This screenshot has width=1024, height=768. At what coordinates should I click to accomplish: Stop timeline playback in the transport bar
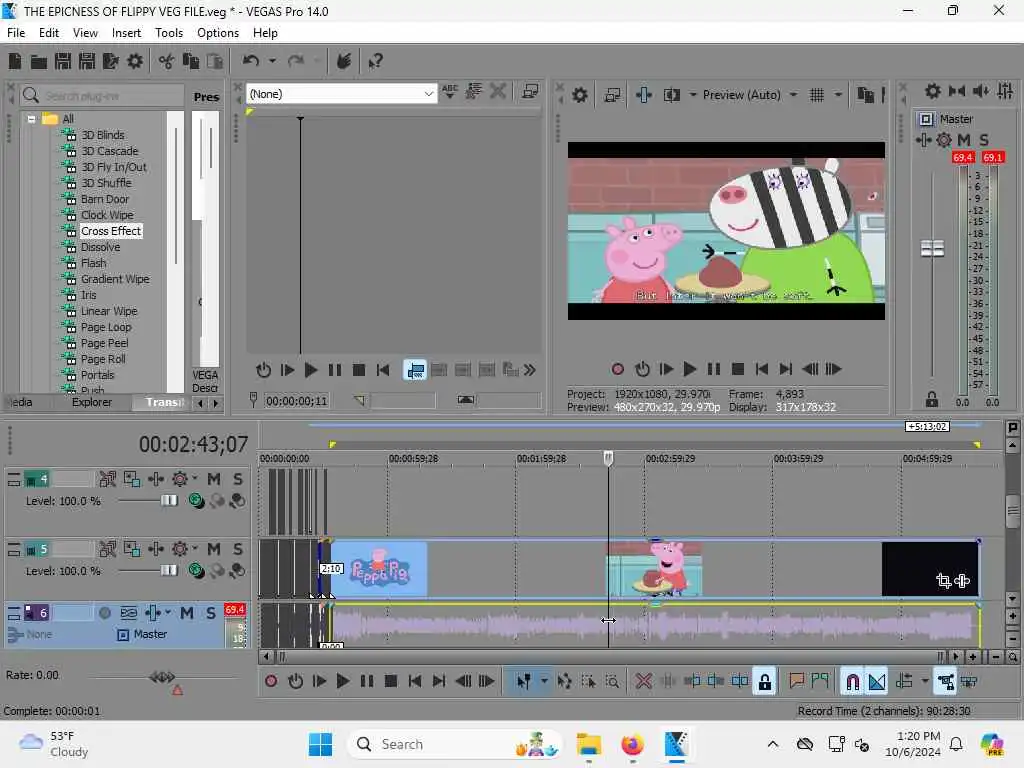click(391, 682)
